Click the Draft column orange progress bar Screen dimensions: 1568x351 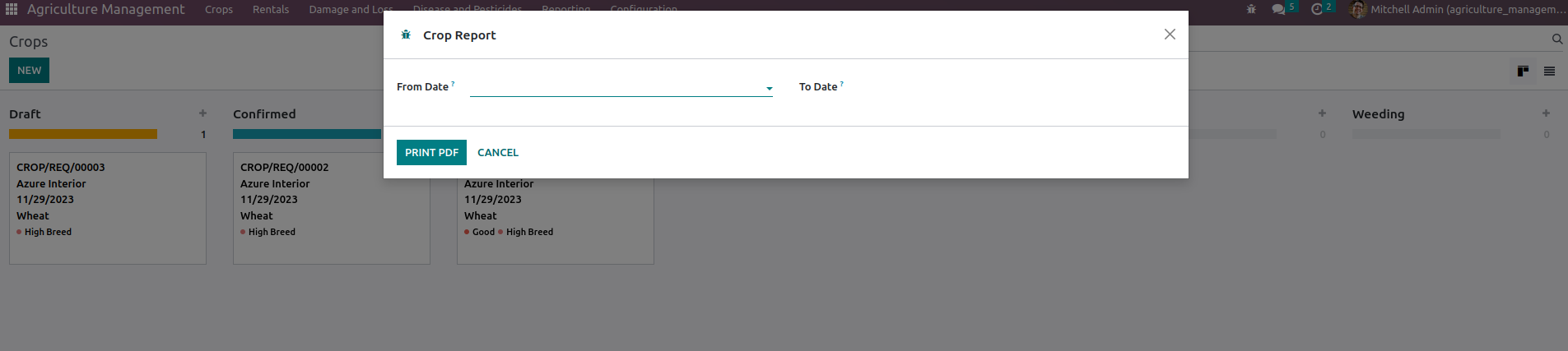tap(83, 134)
